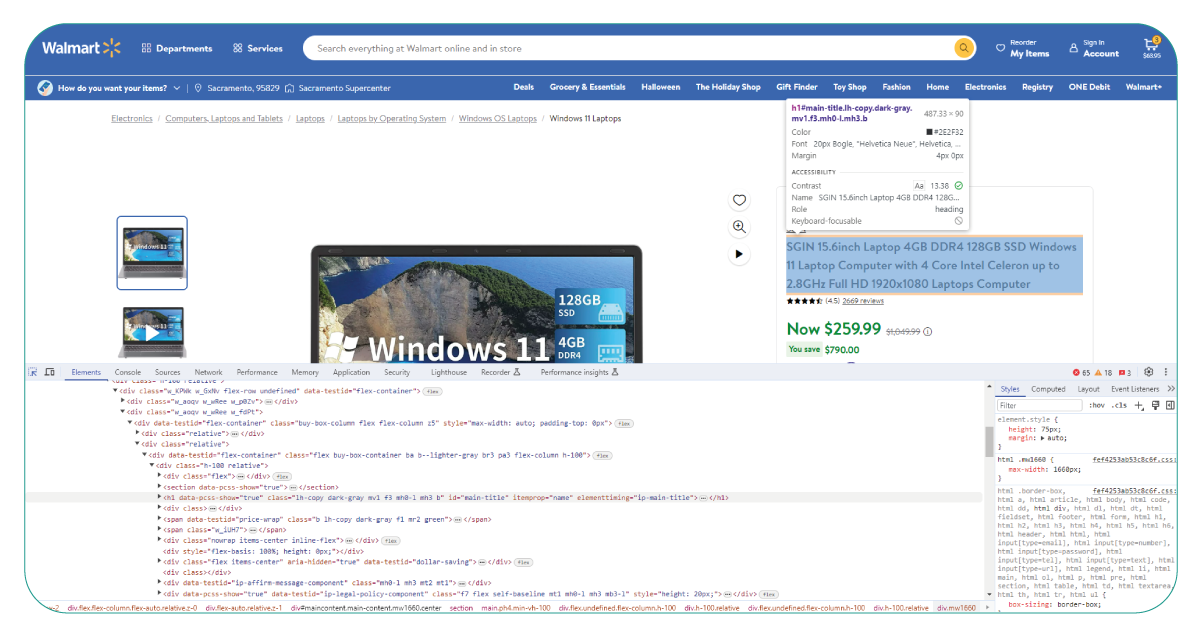The image size is (1203, 634).
Task: Click the Walmart spark logo
Action: pyautogui.click(x=110, y=48)
